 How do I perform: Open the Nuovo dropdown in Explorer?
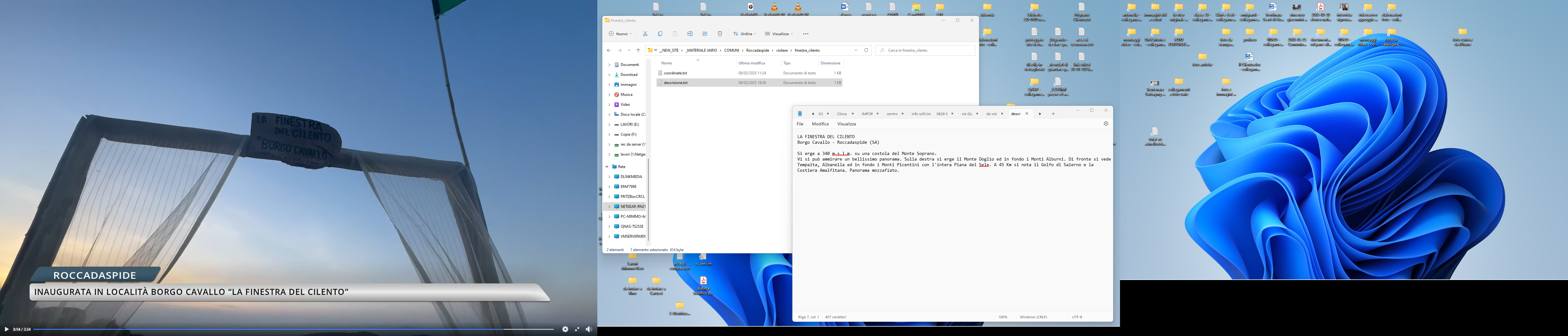[620, 34]
